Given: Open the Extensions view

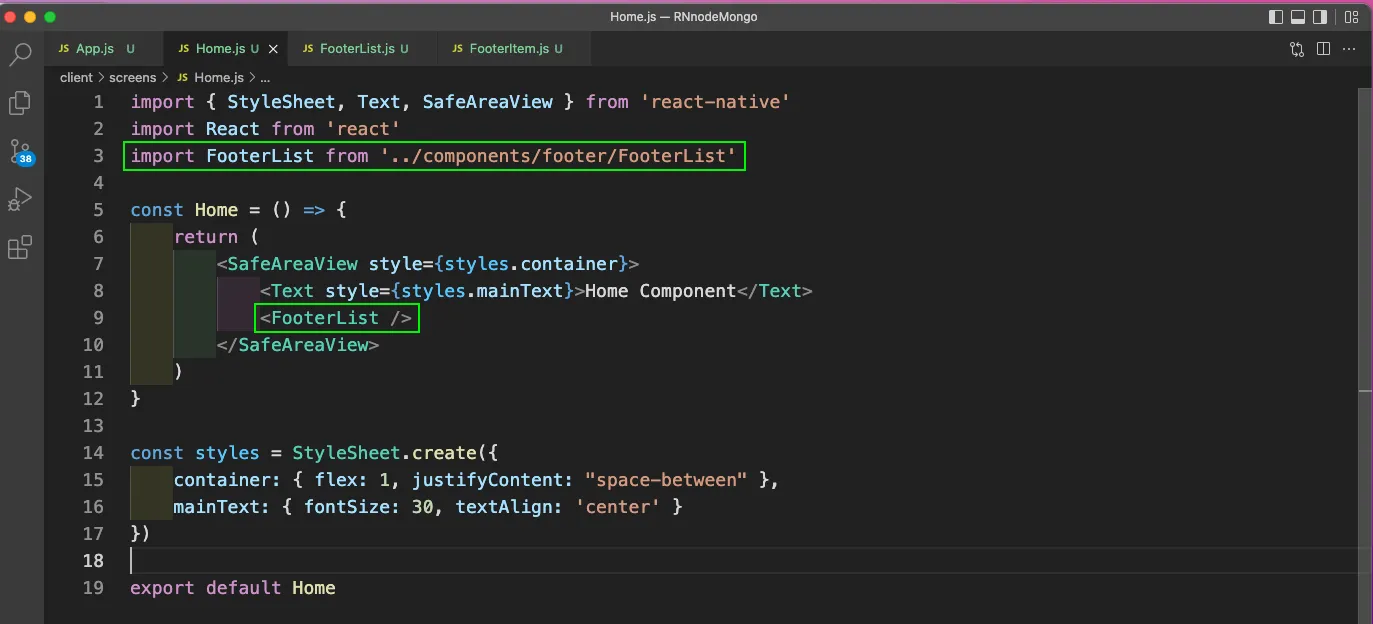Looking at the screenshot, I should pyautogui.click(x=20, y=248).
